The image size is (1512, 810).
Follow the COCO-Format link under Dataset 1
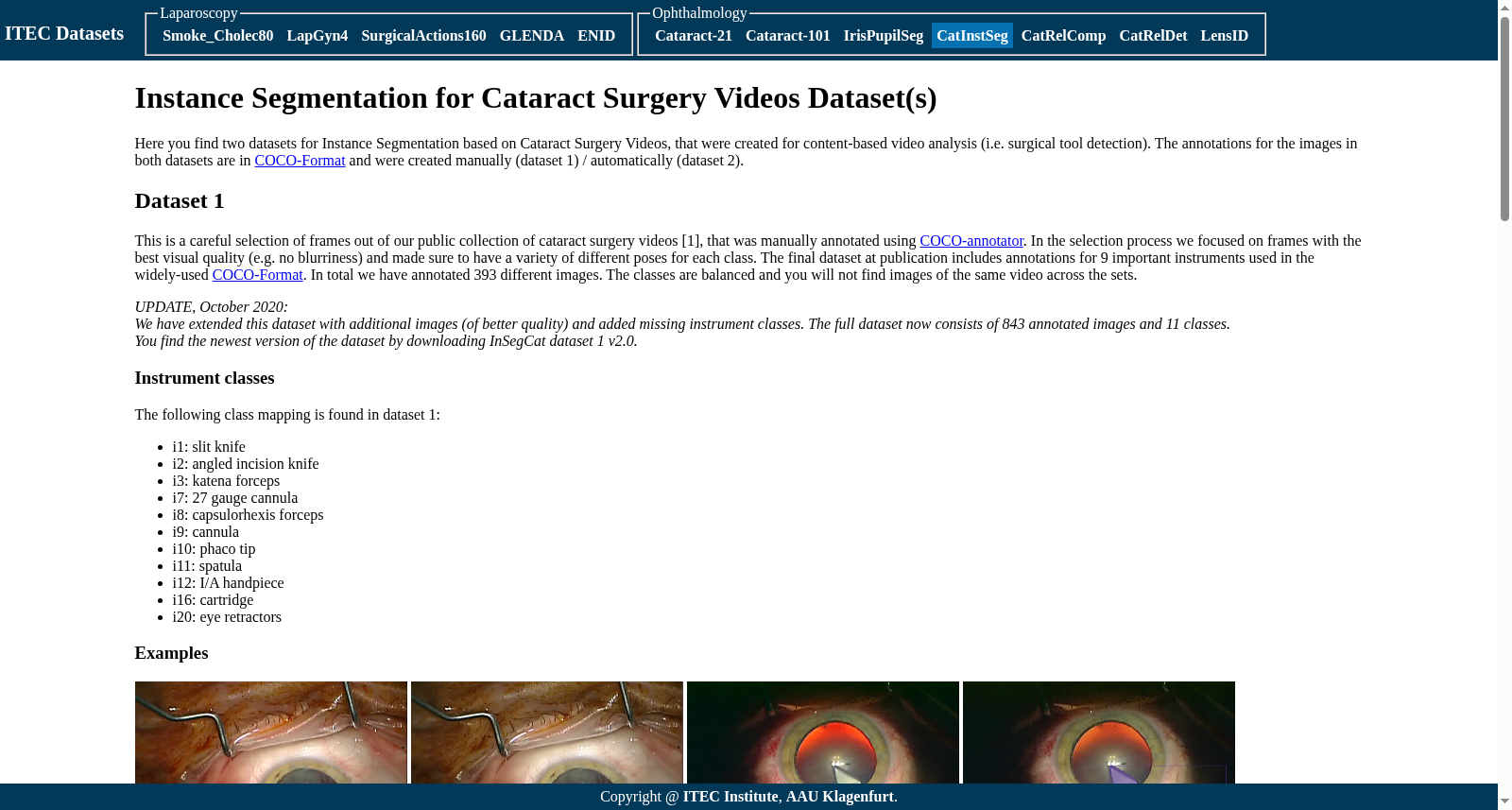click(x=257, y=275)
